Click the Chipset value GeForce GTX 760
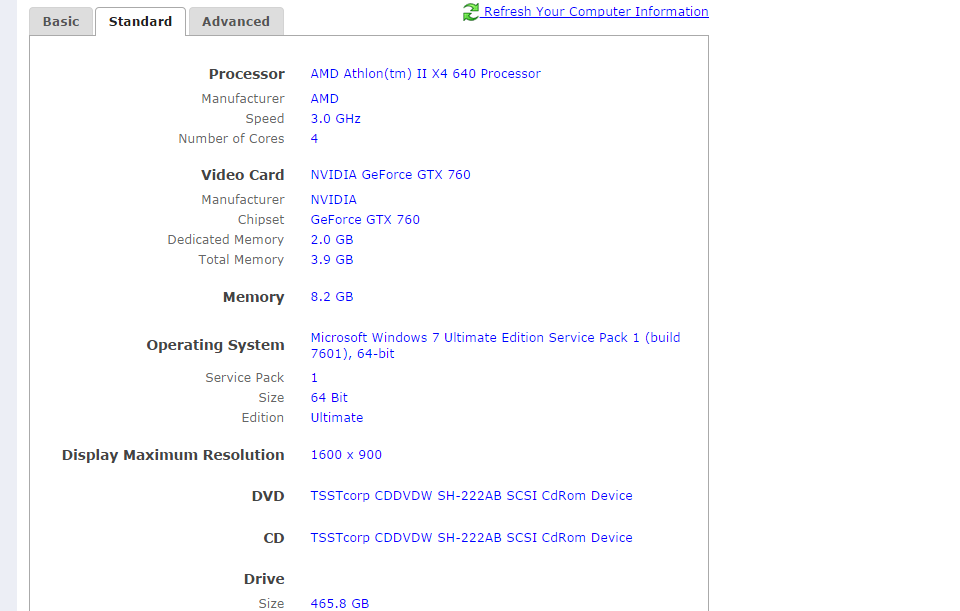The height and width of the screenshot is (611, 960). (x=365, y=220)
